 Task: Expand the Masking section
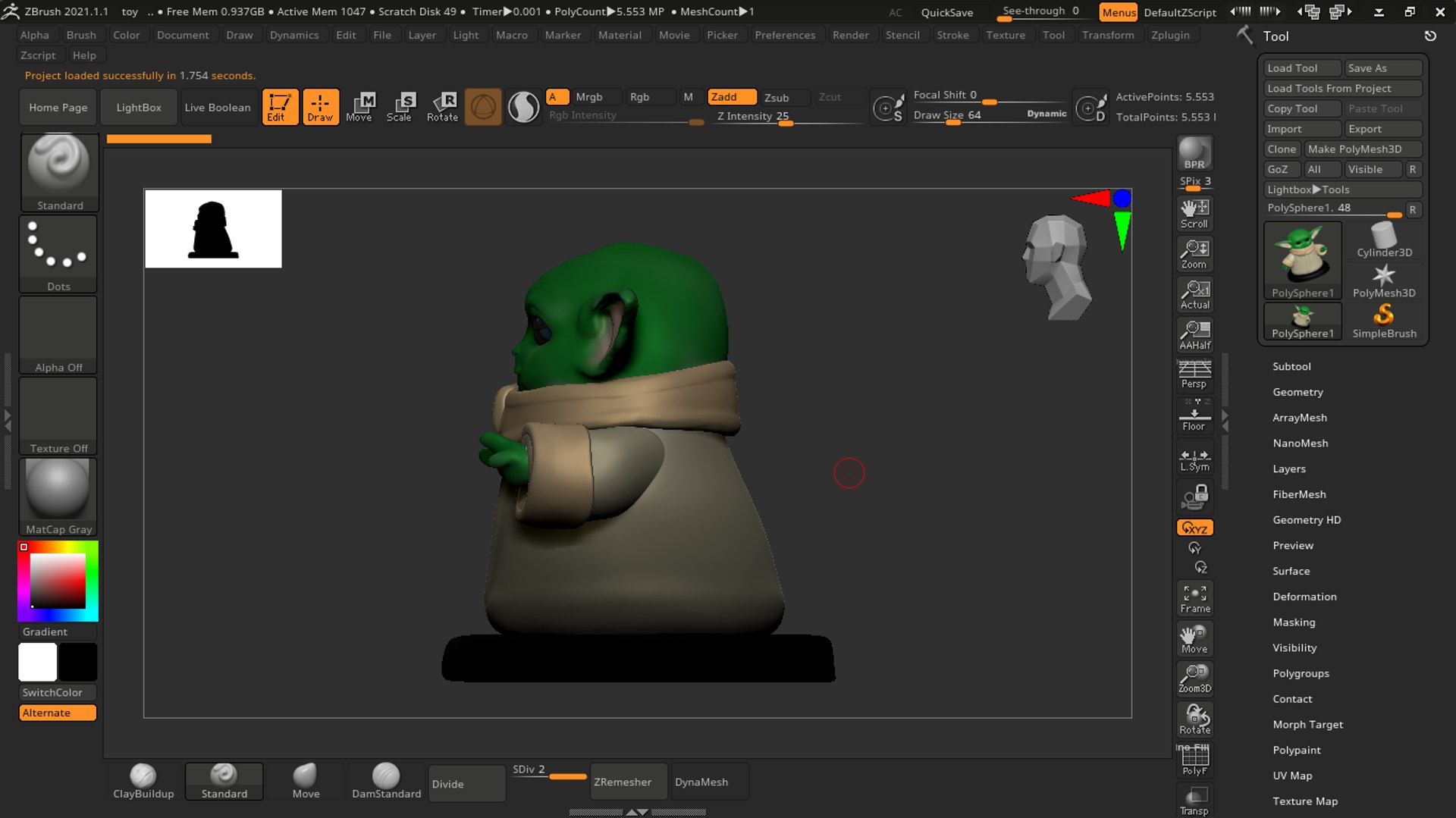[1294, 622]
